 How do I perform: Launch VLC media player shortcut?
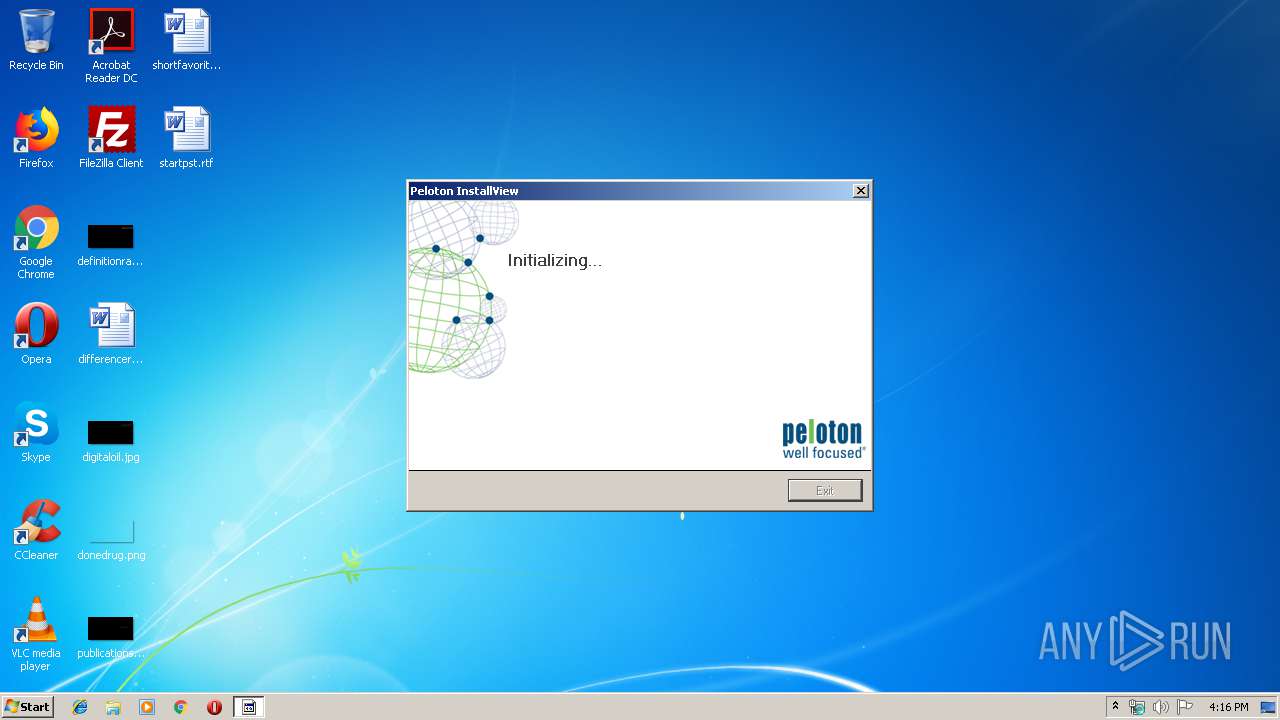point(36,634)
